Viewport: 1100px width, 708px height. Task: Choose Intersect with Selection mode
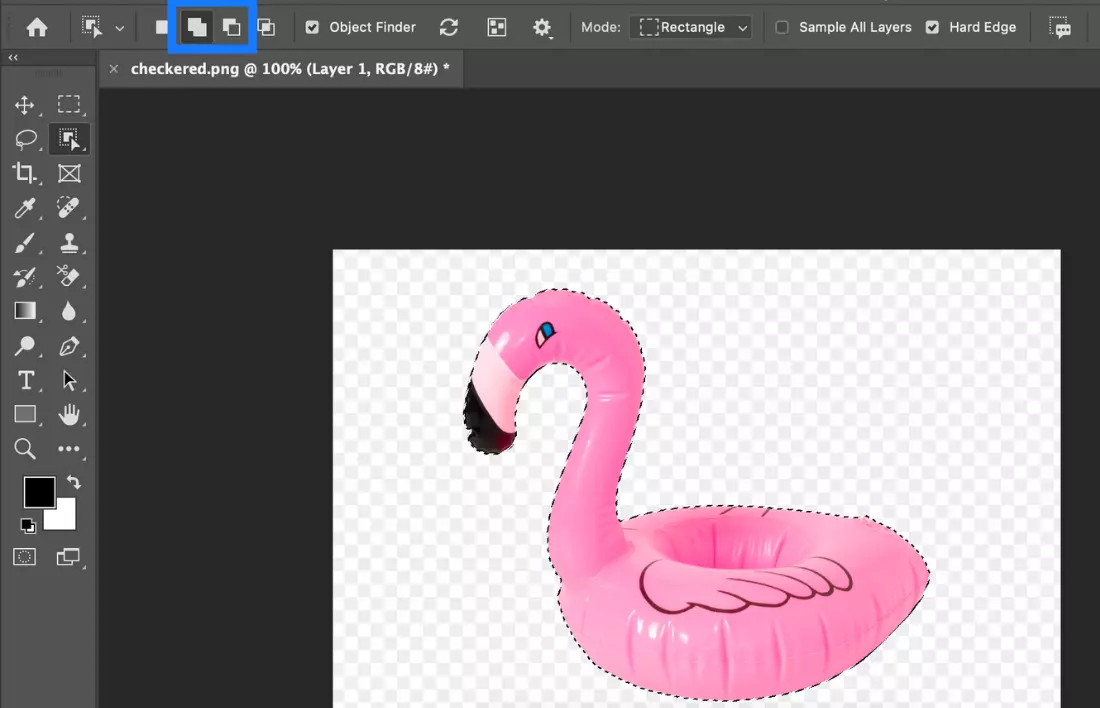(266, 27)
